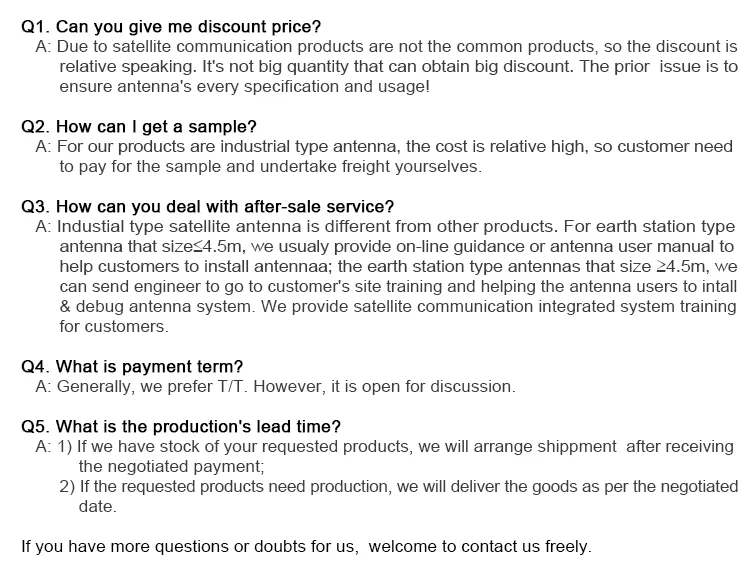The height and width of the screenshot is (573, 750).
Task: Click the line "ensure antenna's every specification and usage!"
Action: (245, 87)
